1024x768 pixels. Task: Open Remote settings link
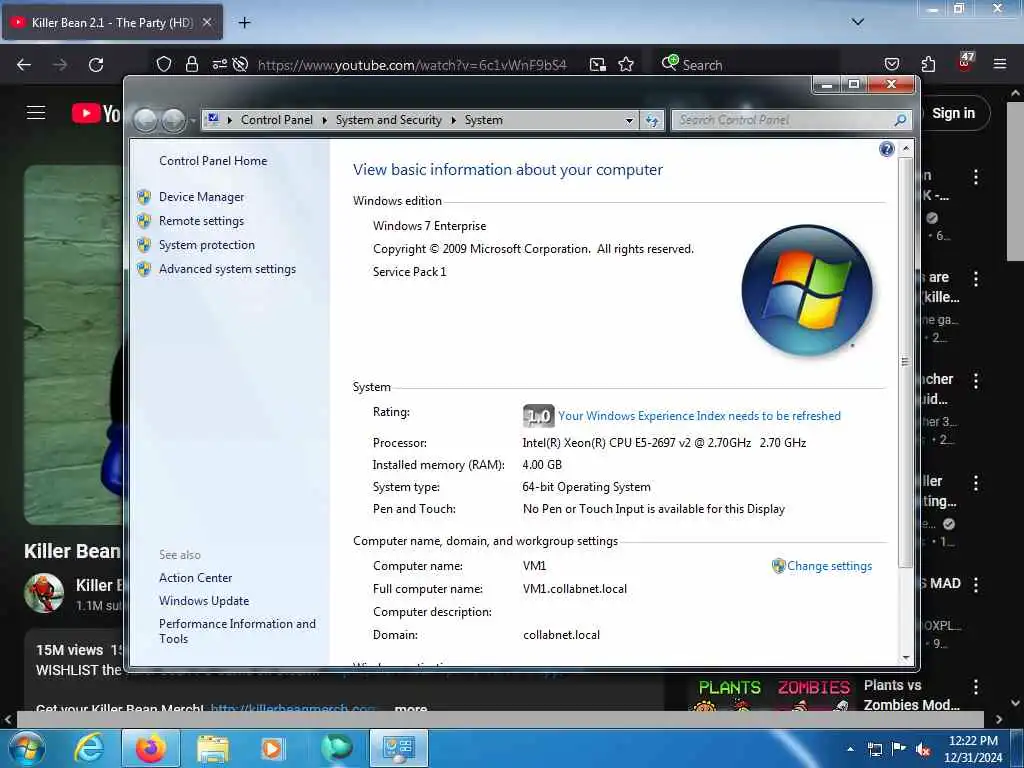click(x=201, y=221)
